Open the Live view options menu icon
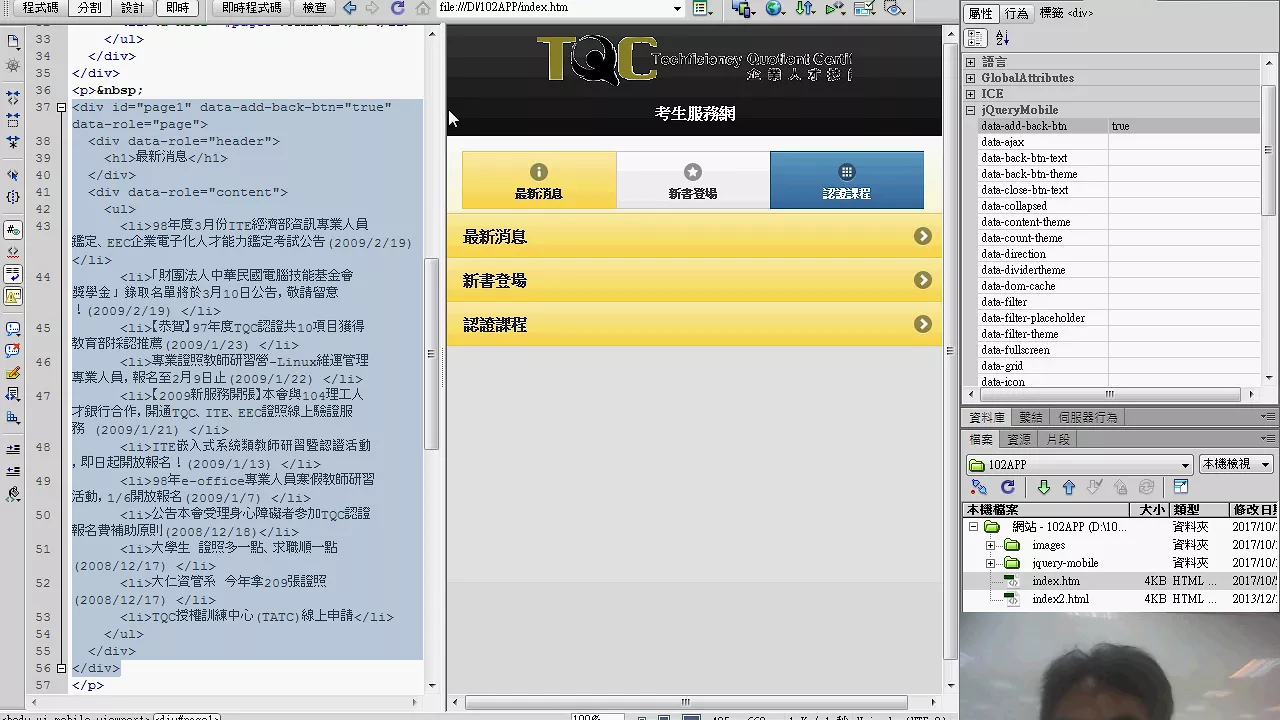This screenshot has height=720, width=1280. 702,8
